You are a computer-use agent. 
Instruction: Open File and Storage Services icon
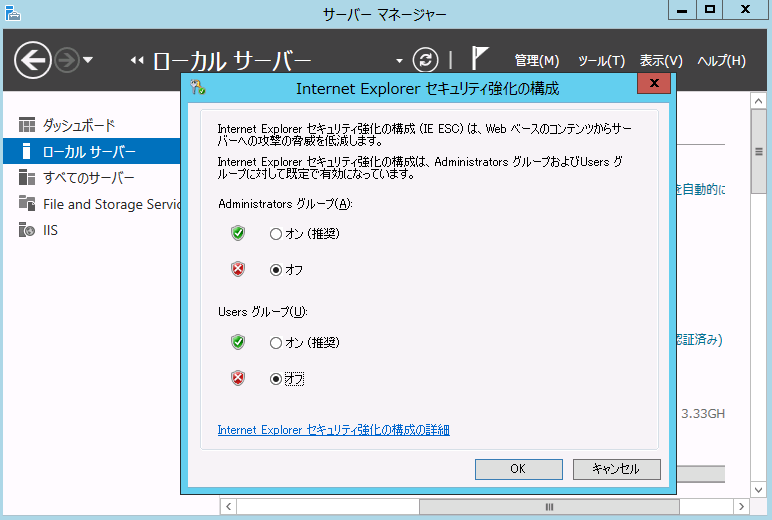coord(27,204)
